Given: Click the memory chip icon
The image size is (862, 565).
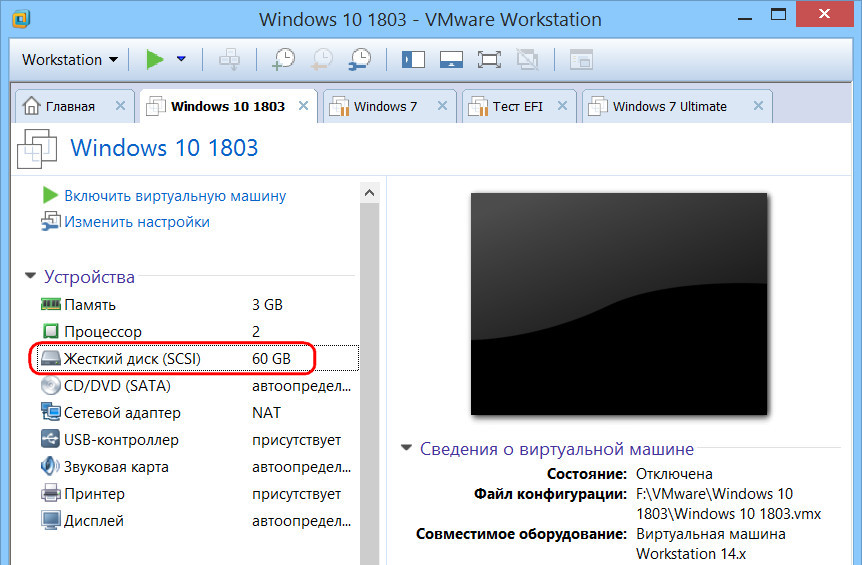Looking at the screenshot, I should 51,304.
